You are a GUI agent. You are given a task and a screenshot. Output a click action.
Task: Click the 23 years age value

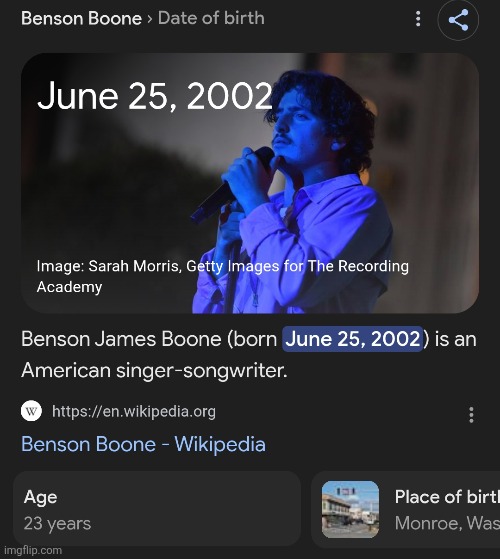click(57, 524)
